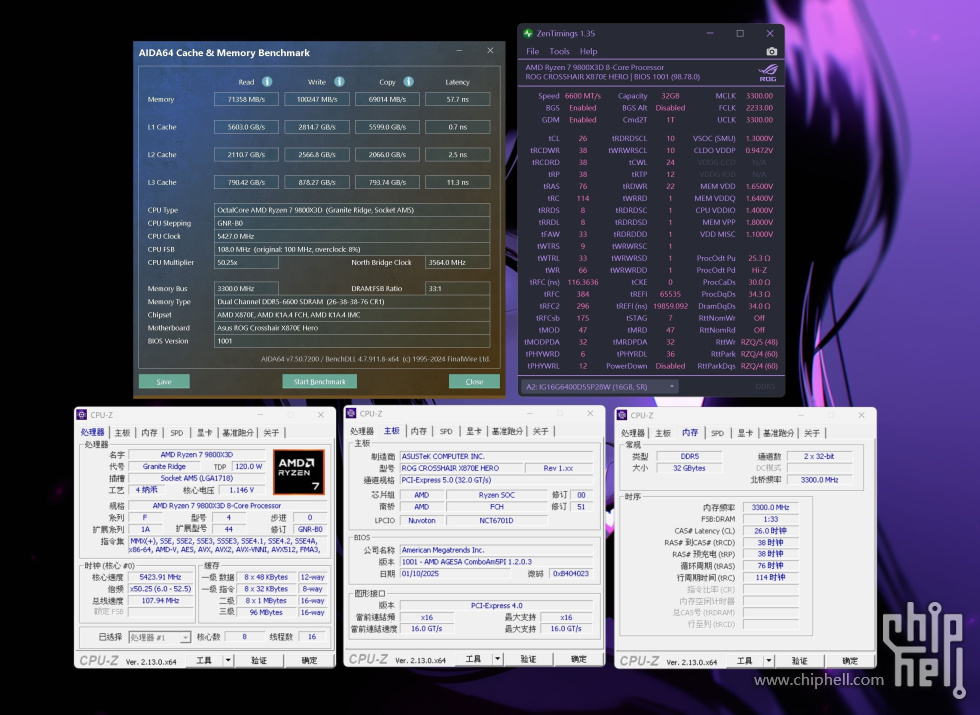The height and width of the screenshot is (715, 980).
Task: Click the 核心电压 value 1.146 V in CPU-Z
Action: [241, 490]
